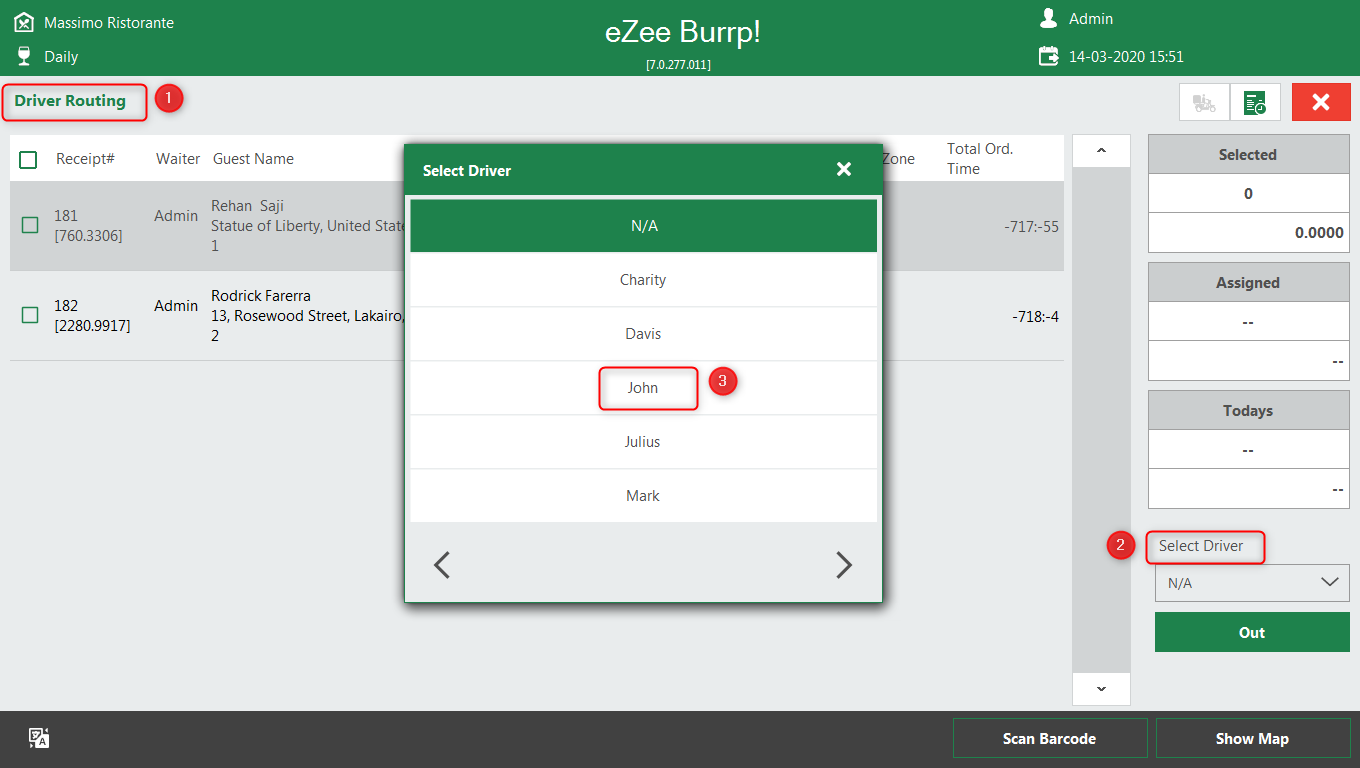Viewport: 1360px width, 768px height.
Task: Click the calendar icon beside the date
Action: tap(1048, 56)
